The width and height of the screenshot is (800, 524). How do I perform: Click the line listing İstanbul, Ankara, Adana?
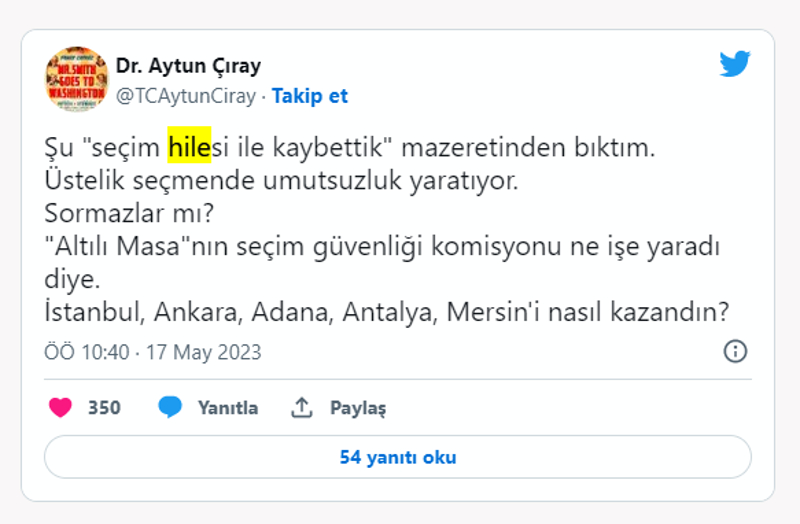[386, 313]
